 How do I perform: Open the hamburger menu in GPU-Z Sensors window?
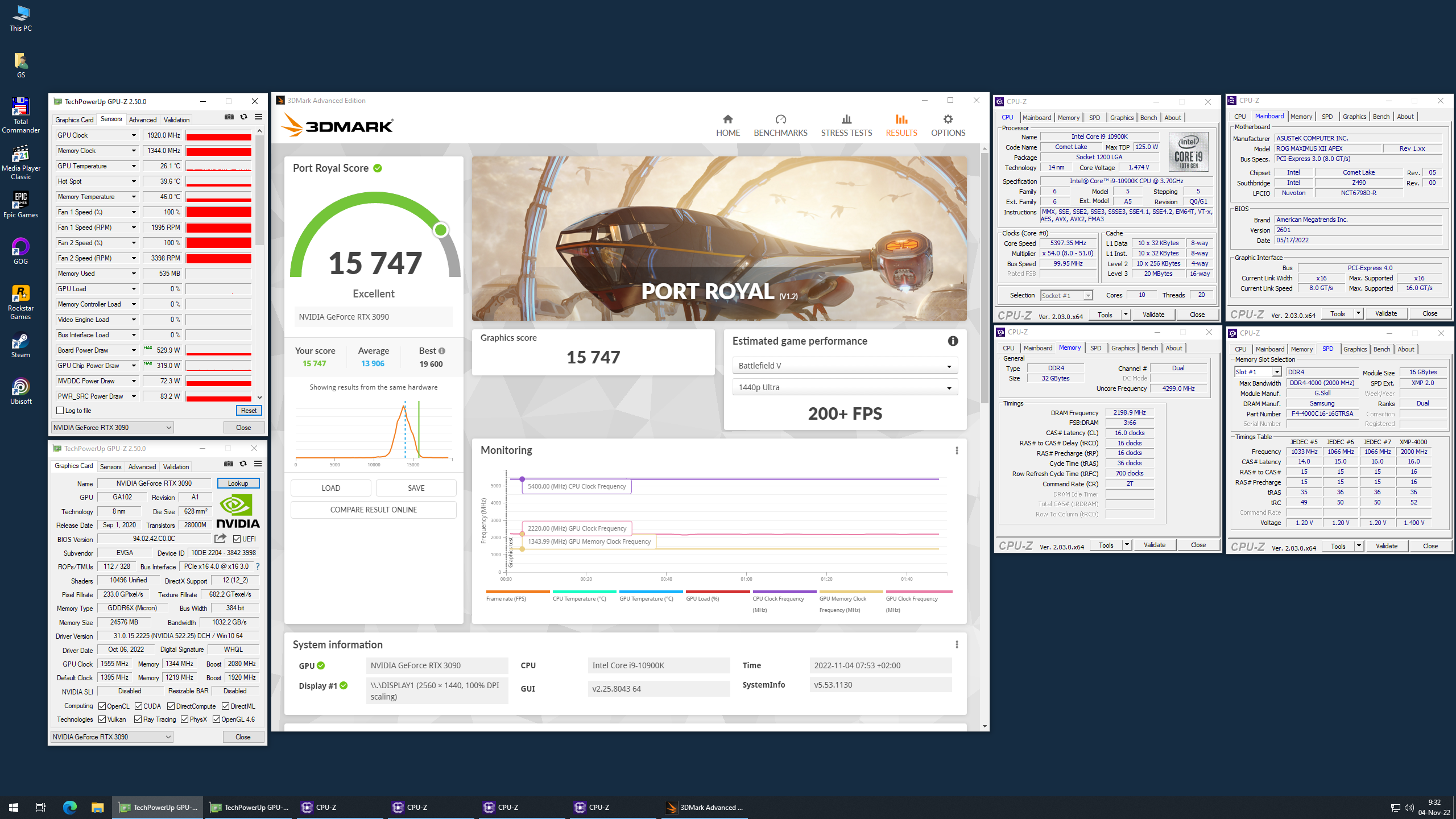(258, 117)
